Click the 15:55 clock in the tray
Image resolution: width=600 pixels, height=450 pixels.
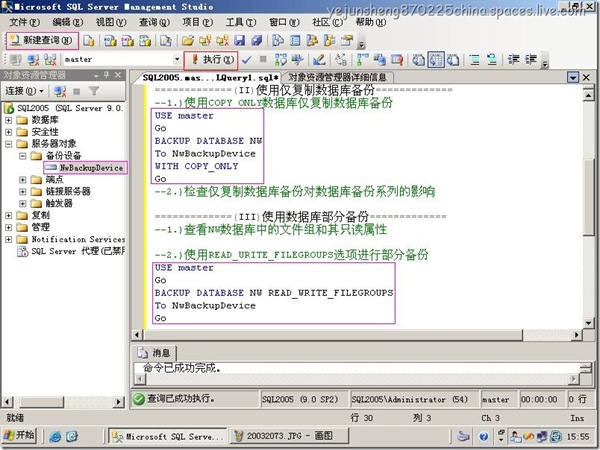(577, 436)
